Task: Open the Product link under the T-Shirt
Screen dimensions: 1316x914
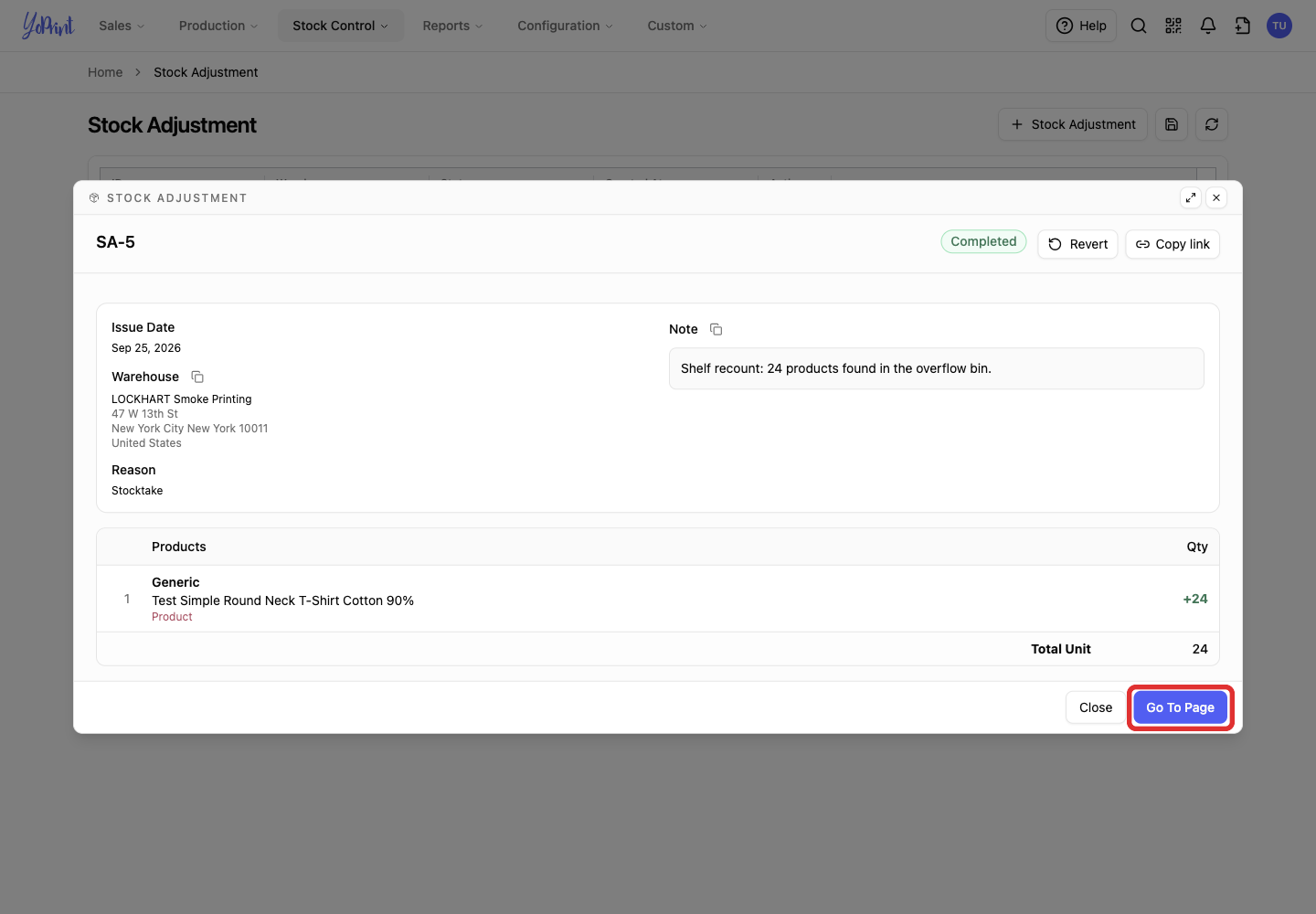Action: [172, 617]
